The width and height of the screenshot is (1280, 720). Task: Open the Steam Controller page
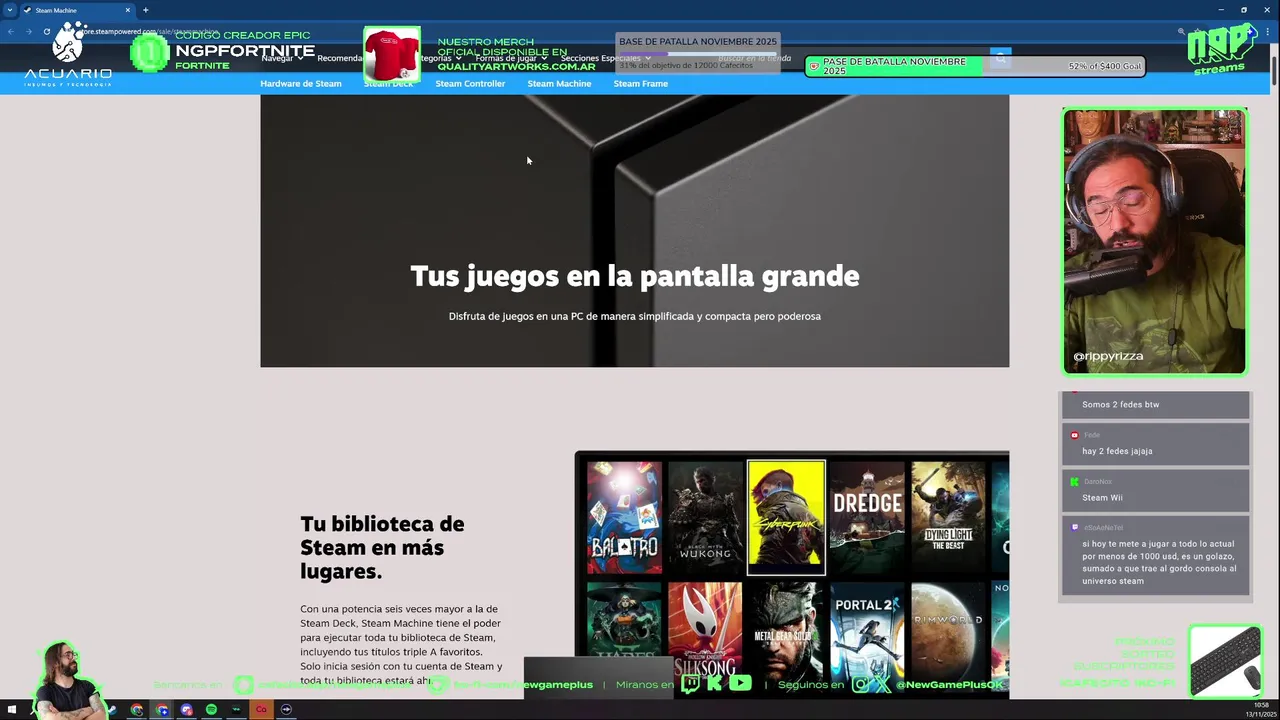click(x=470, y=84)
